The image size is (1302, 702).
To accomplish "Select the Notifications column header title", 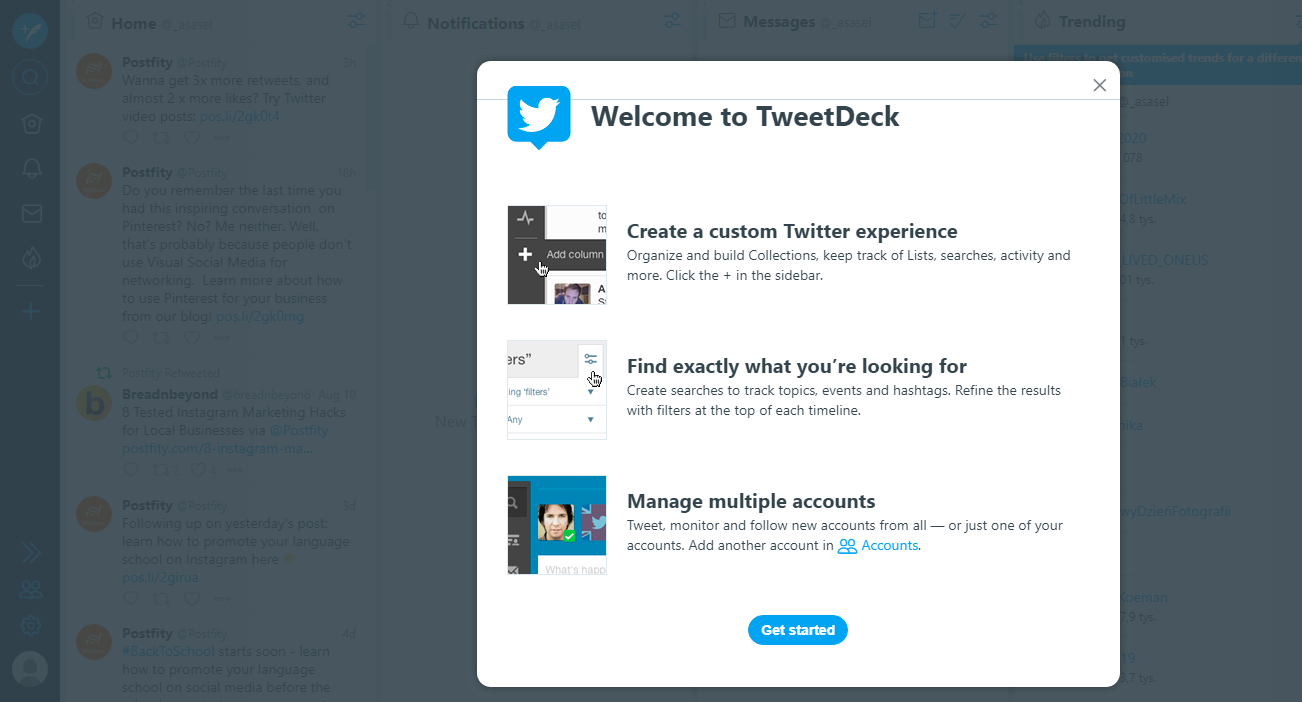I will pos(476,23).
